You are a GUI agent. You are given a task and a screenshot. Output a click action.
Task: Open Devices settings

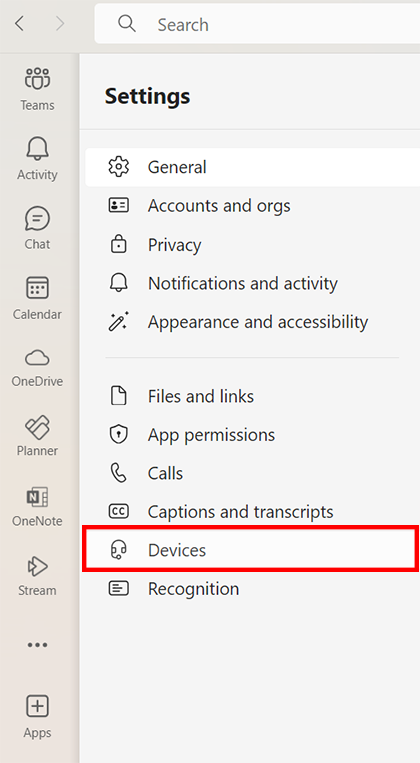tap(251, 550)
